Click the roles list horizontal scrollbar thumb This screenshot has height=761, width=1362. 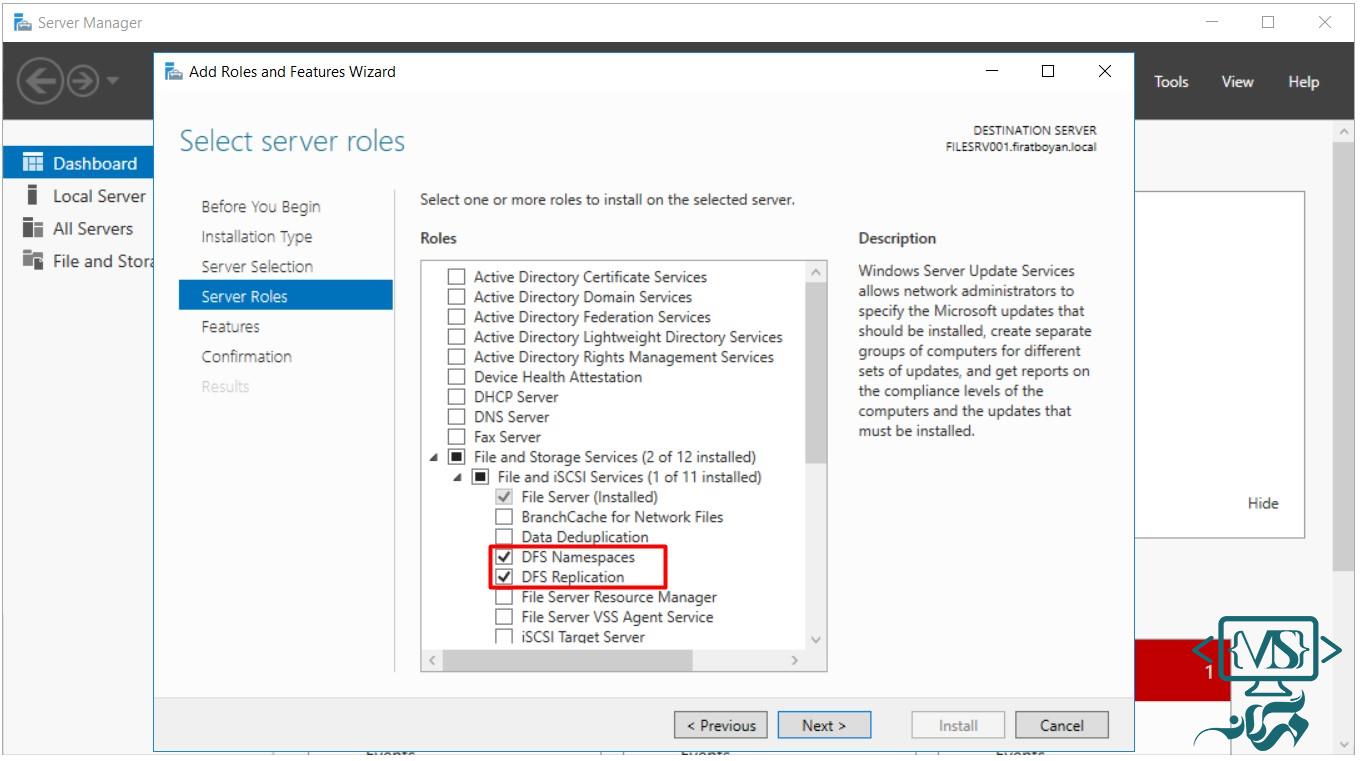[x=567, y=660]
